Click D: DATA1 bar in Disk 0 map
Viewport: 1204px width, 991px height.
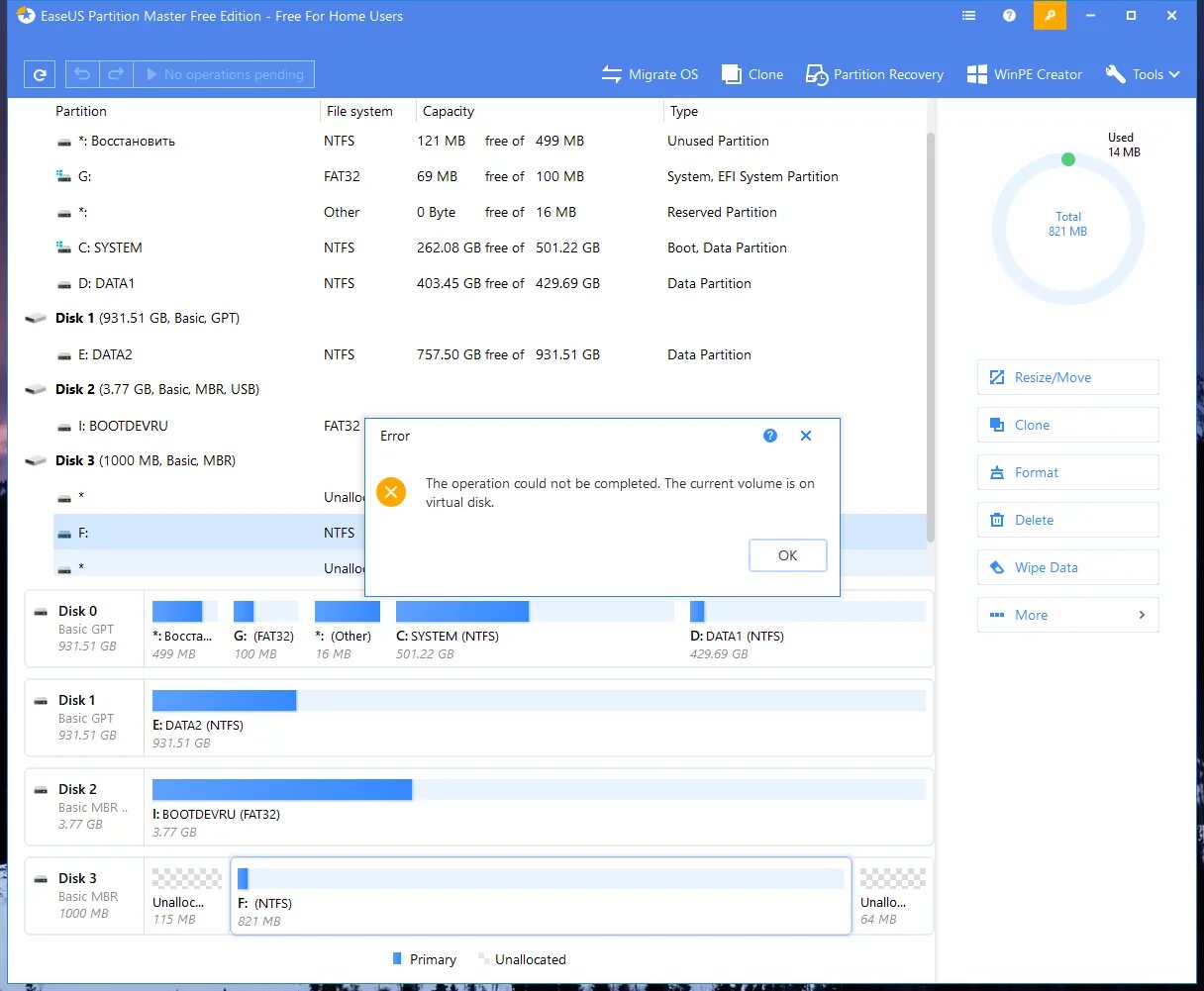tap(807, 611)
